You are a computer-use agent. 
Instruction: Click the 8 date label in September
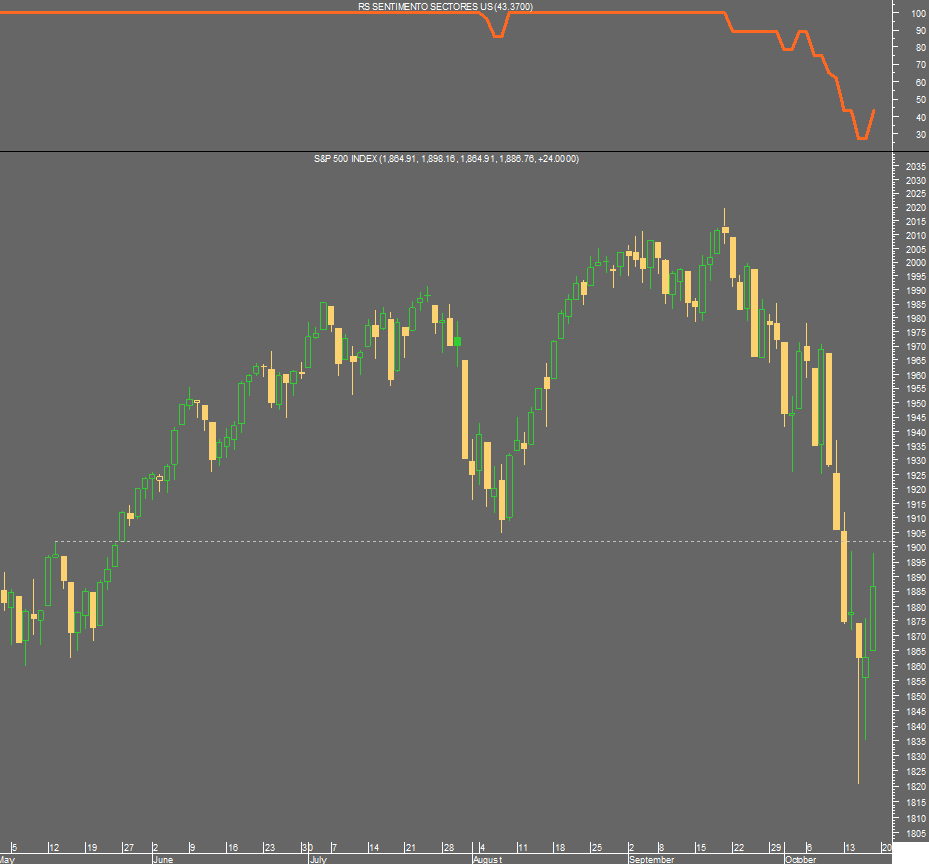pyautogui.click(x=662, y=847)
